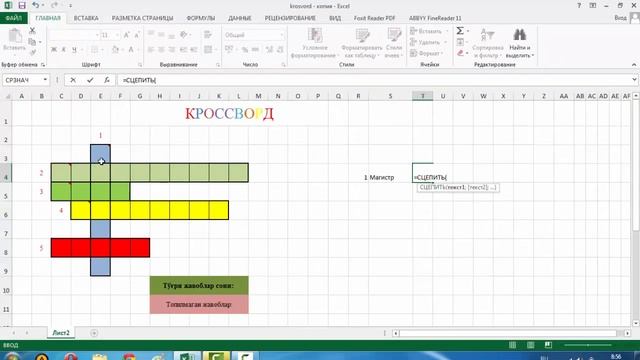Click the Increase Font Size icon

pyautogui.click(x=127, y=35)
